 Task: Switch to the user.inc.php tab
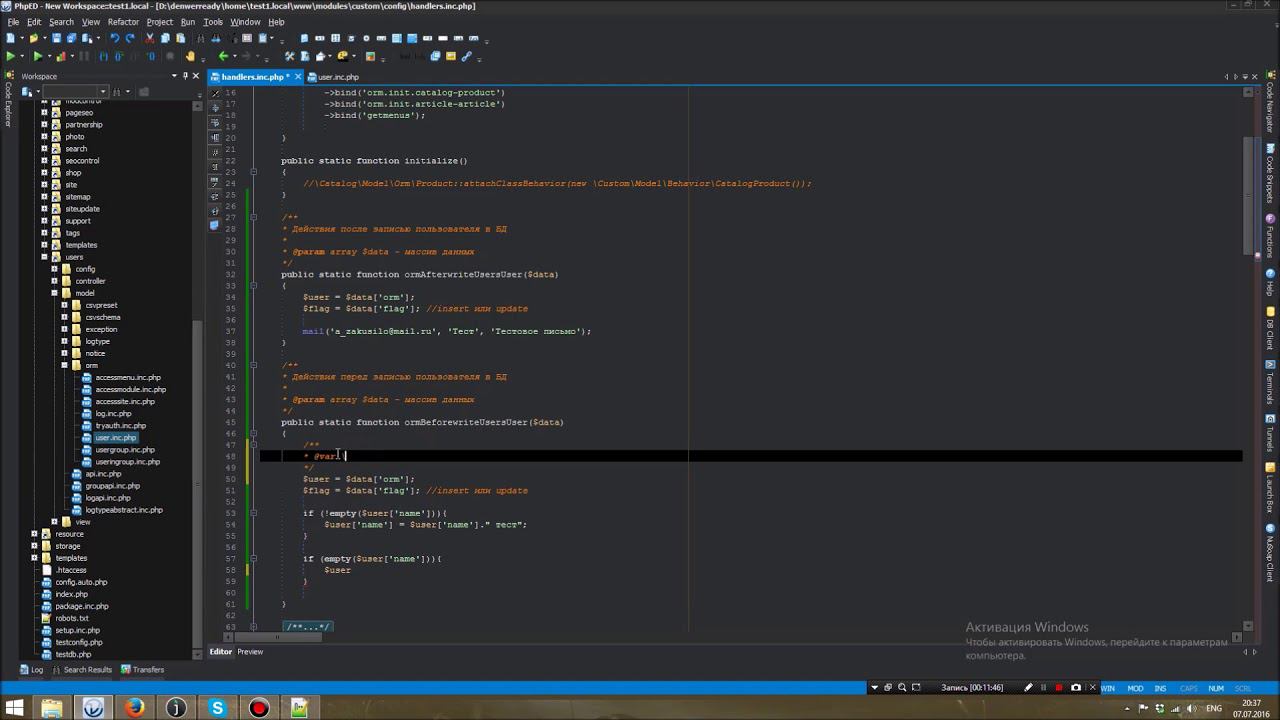pos(337,77)
